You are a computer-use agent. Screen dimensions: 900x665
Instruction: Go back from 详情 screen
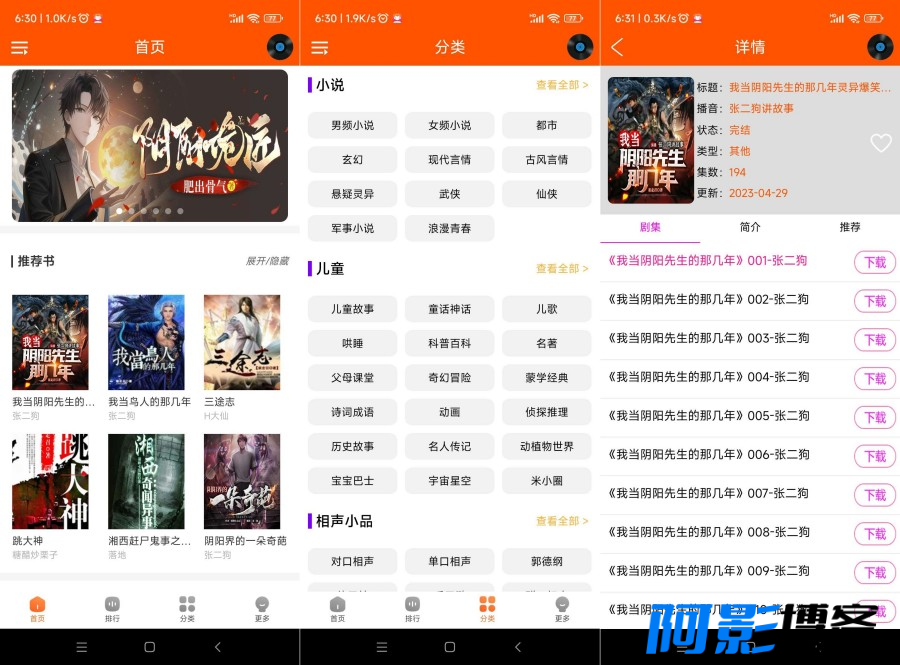(618, 47)
